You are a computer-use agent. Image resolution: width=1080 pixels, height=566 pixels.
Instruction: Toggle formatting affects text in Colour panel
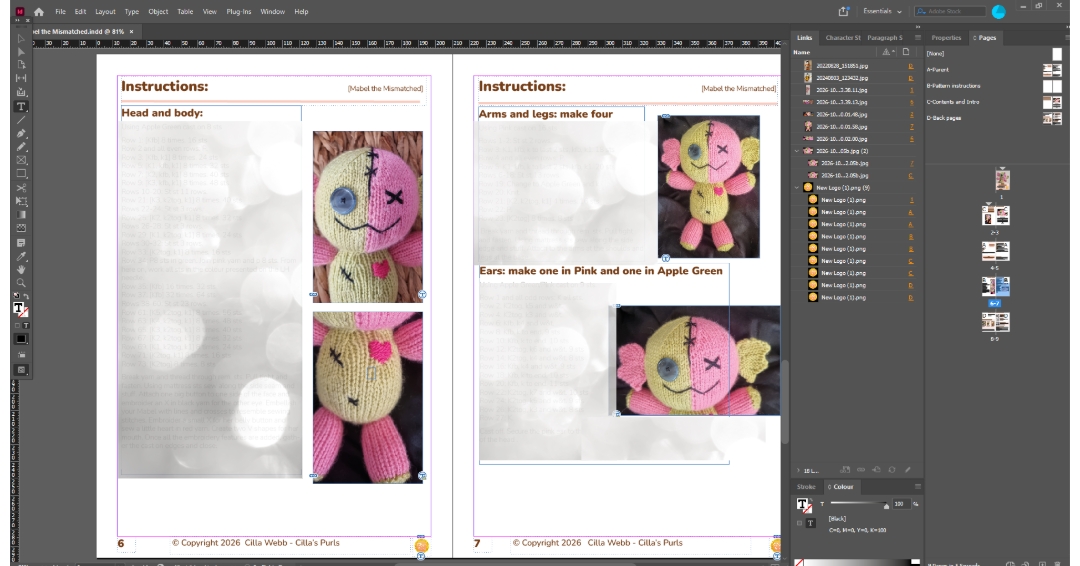[x=811, y=523]
